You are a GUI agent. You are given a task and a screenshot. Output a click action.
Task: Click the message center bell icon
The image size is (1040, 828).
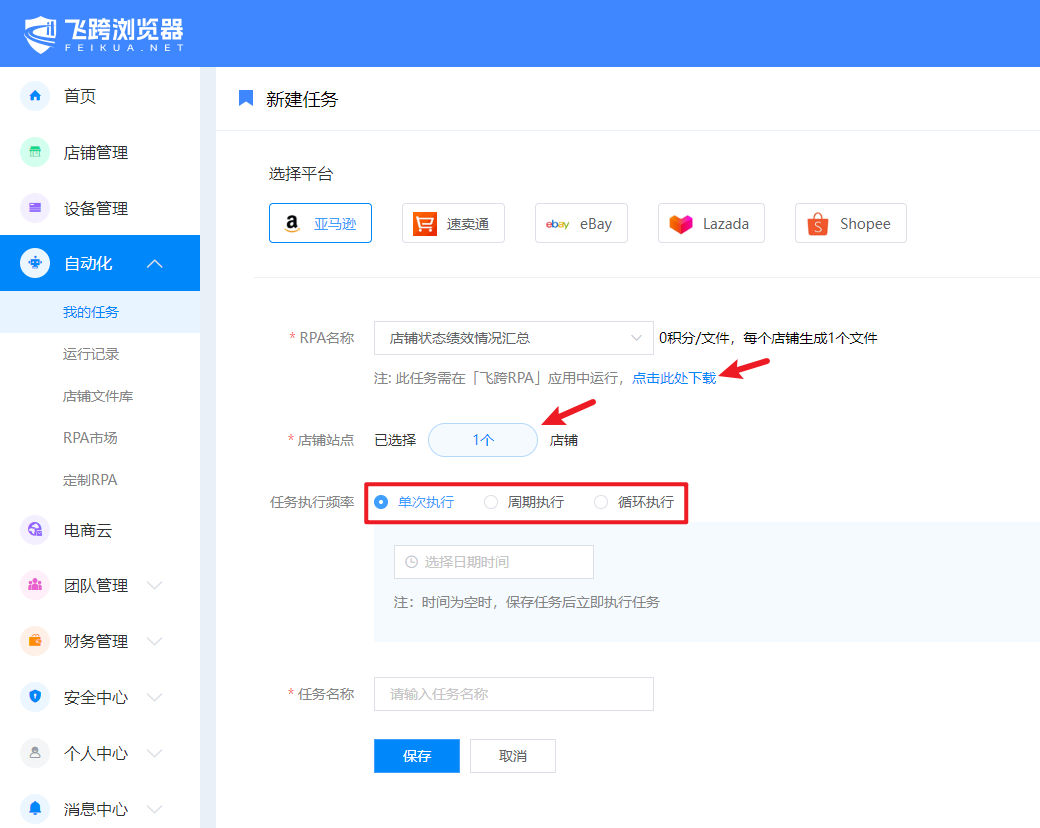(x=35, y=808)
